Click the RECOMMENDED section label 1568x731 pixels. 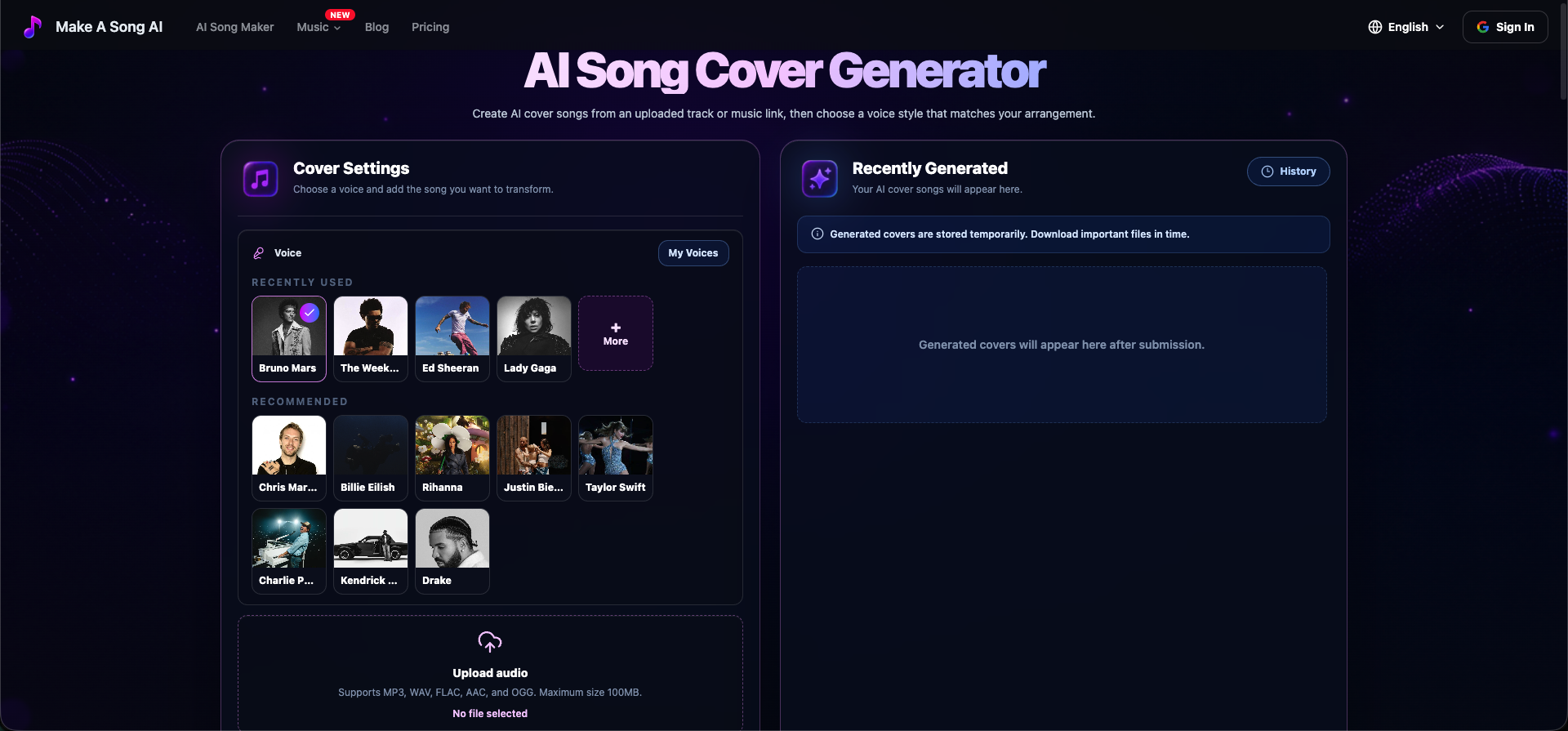click(300, 402)
